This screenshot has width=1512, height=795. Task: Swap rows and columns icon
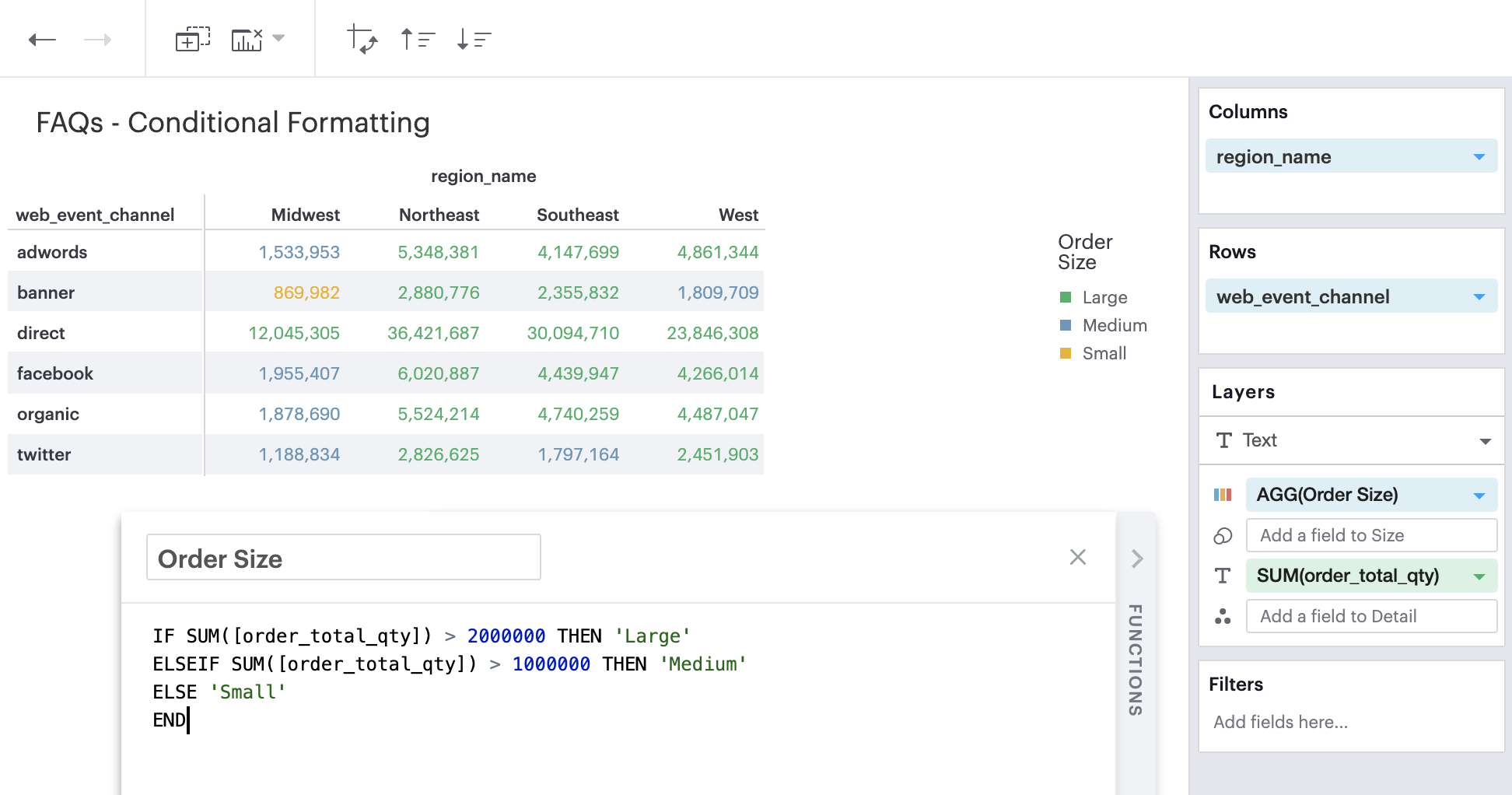(x=362, y=39)
